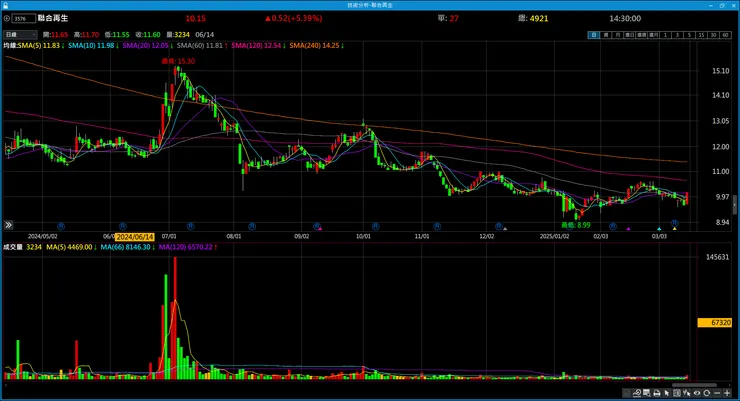Click the cyan triangle marker at 03/03

click(x=659, y=229)
